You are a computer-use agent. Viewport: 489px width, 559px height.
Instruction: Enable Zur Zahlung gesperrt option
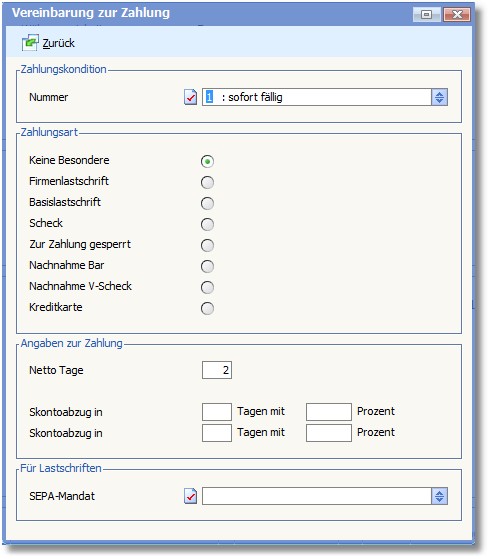pyautogui.click(x=207, y=245)
